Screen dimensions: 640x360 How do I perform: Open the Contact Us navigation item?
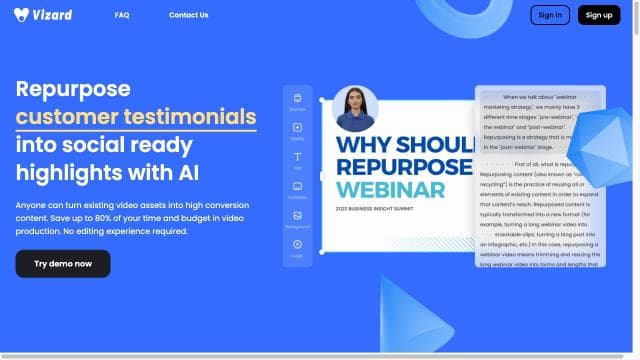coord(189,15)
